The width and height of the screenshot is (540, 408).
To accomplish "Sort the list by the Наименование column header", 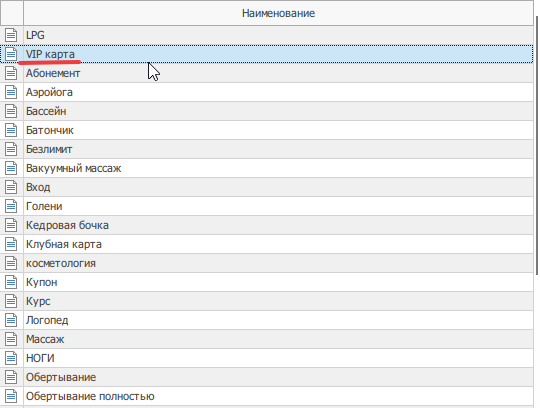I will coord(278,13).
